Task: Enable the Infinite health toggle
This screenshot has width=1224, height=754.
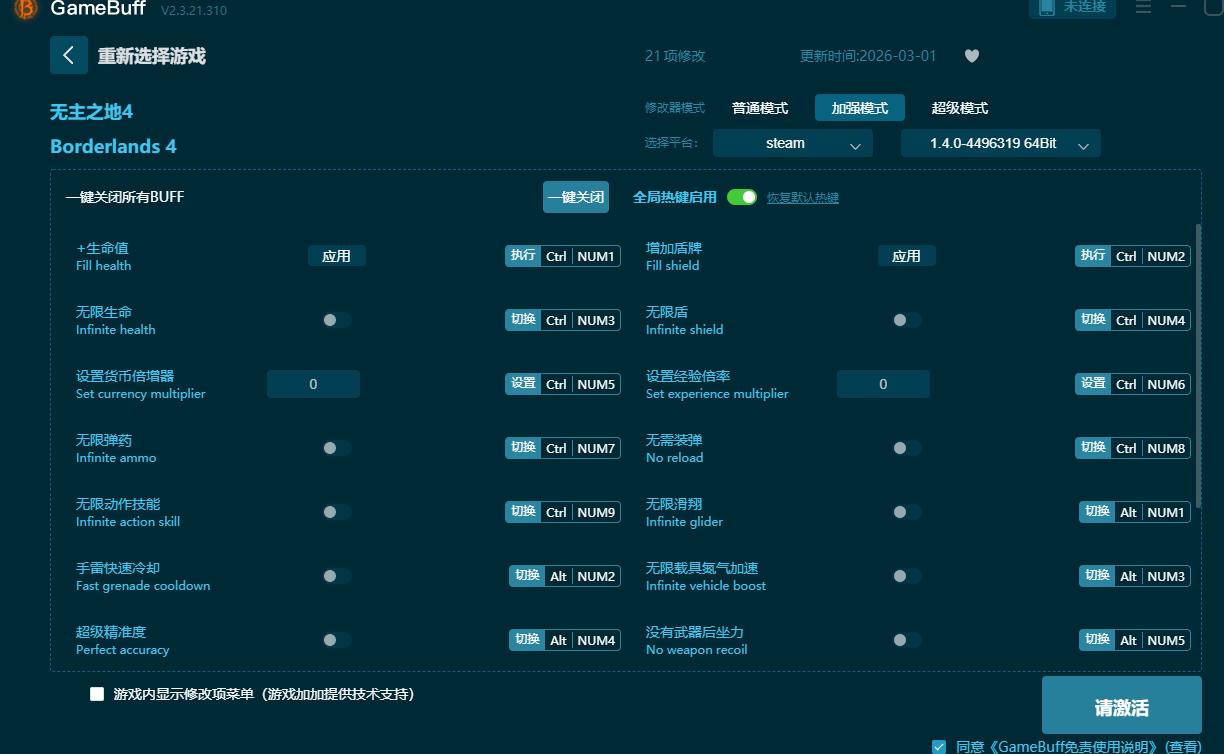Action: point(337,319)
